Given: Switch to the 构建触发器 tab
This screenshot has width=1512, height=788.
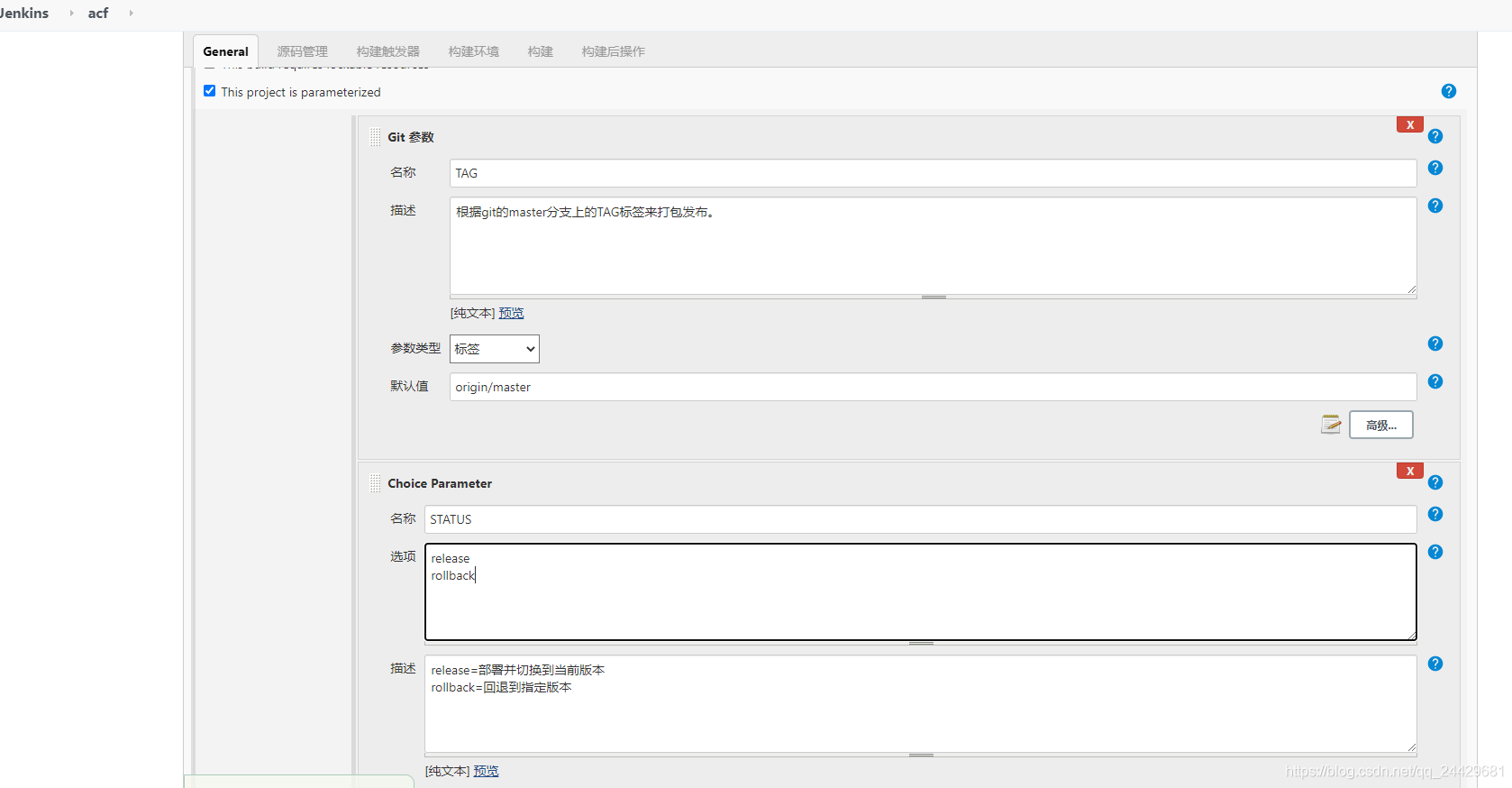Looking at the screenshot, I should click(388, 51).
